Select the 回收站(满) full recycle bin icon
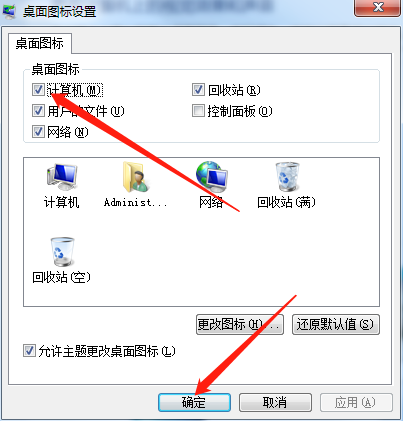This screenshot has width=403, height=421. click(x=287, y=176)
